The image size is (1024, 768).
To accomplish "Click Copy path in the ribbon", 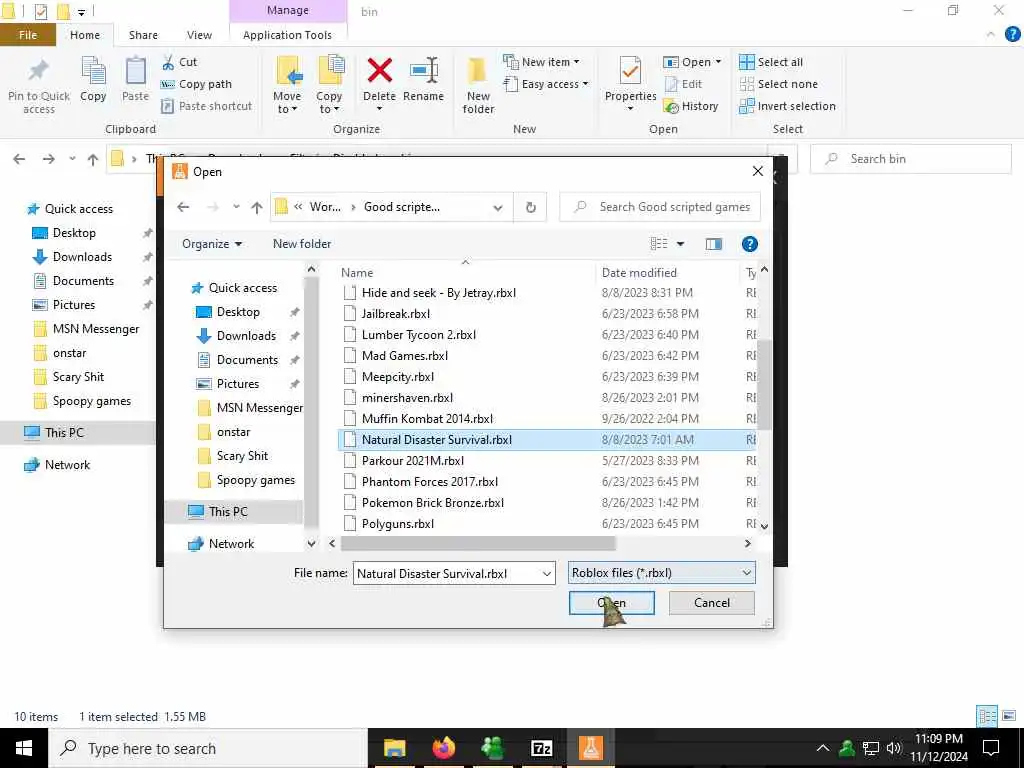I will [x=196, y=84].
